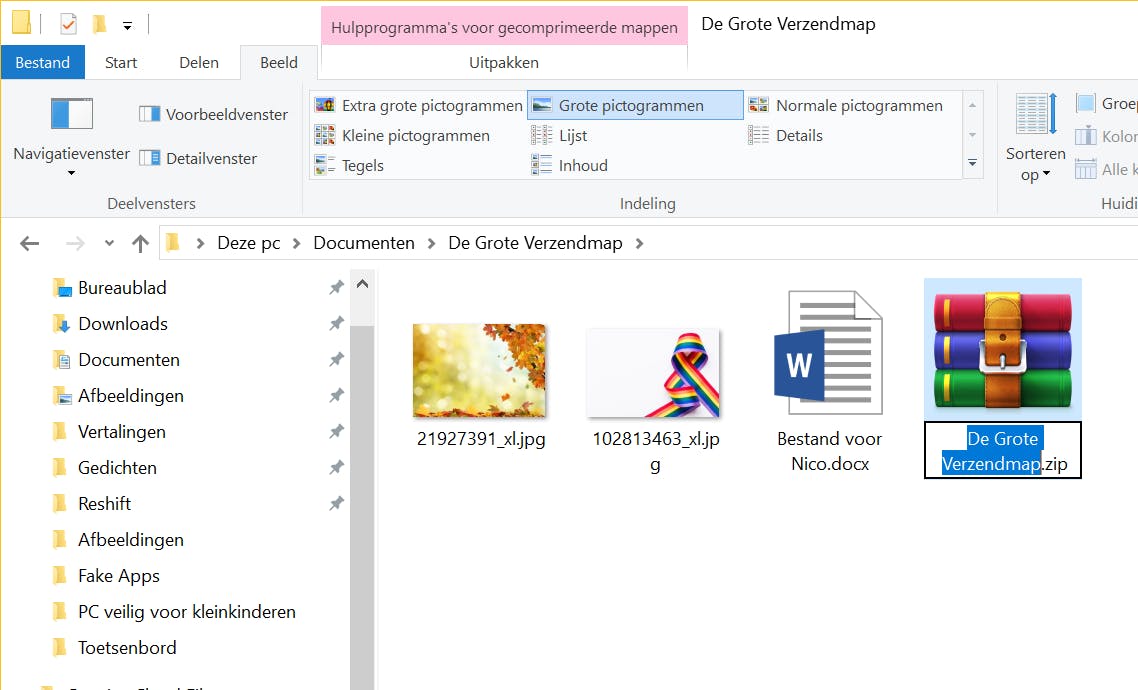Move the layout gallery down one row
Image resolution: width=1138 pixels, height=690 pixels.
[973, 135]
